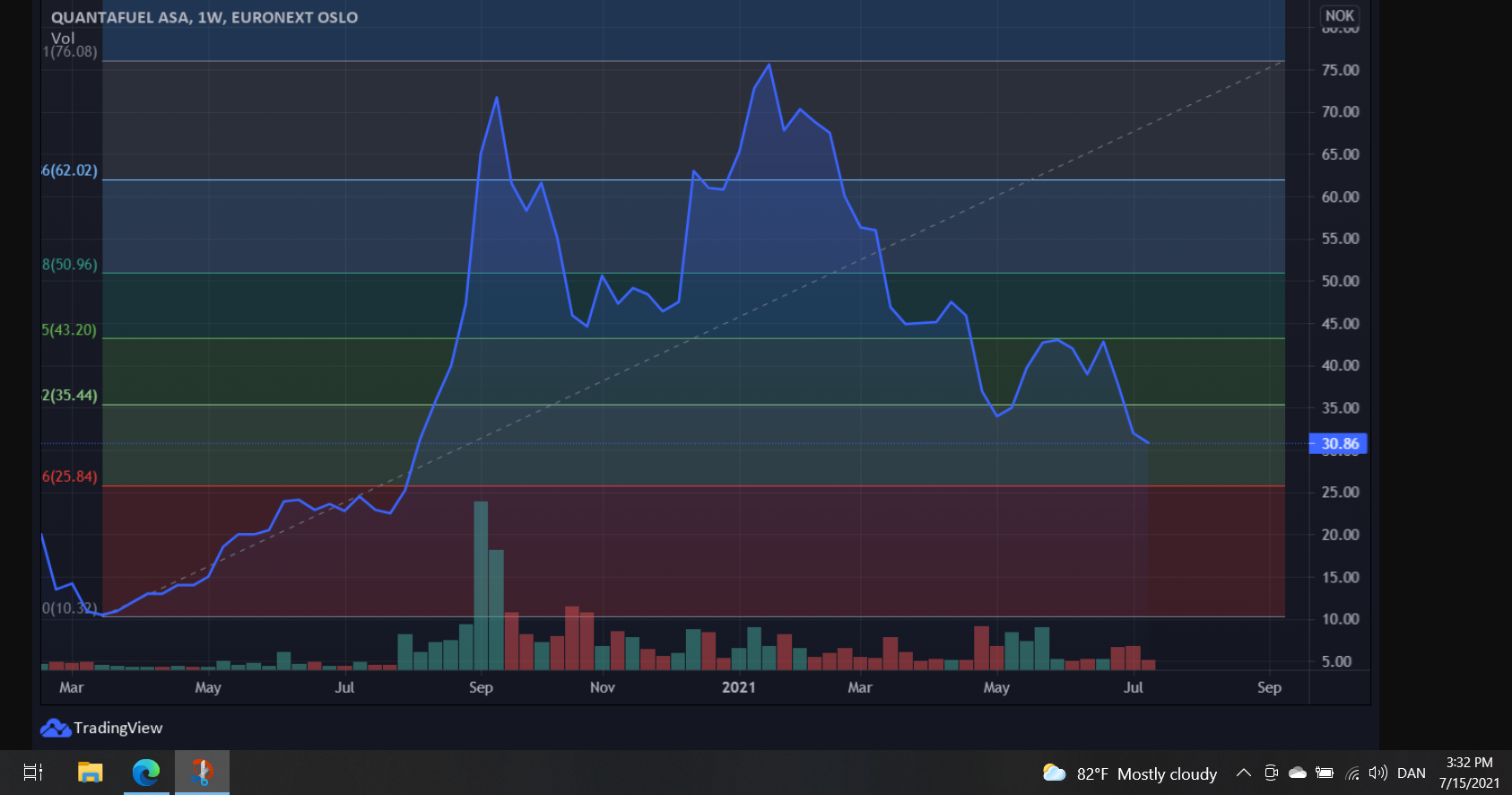The image size is (1512, 795).
Task: Click the 5.00 price axis label
Action: [1336, 661]
